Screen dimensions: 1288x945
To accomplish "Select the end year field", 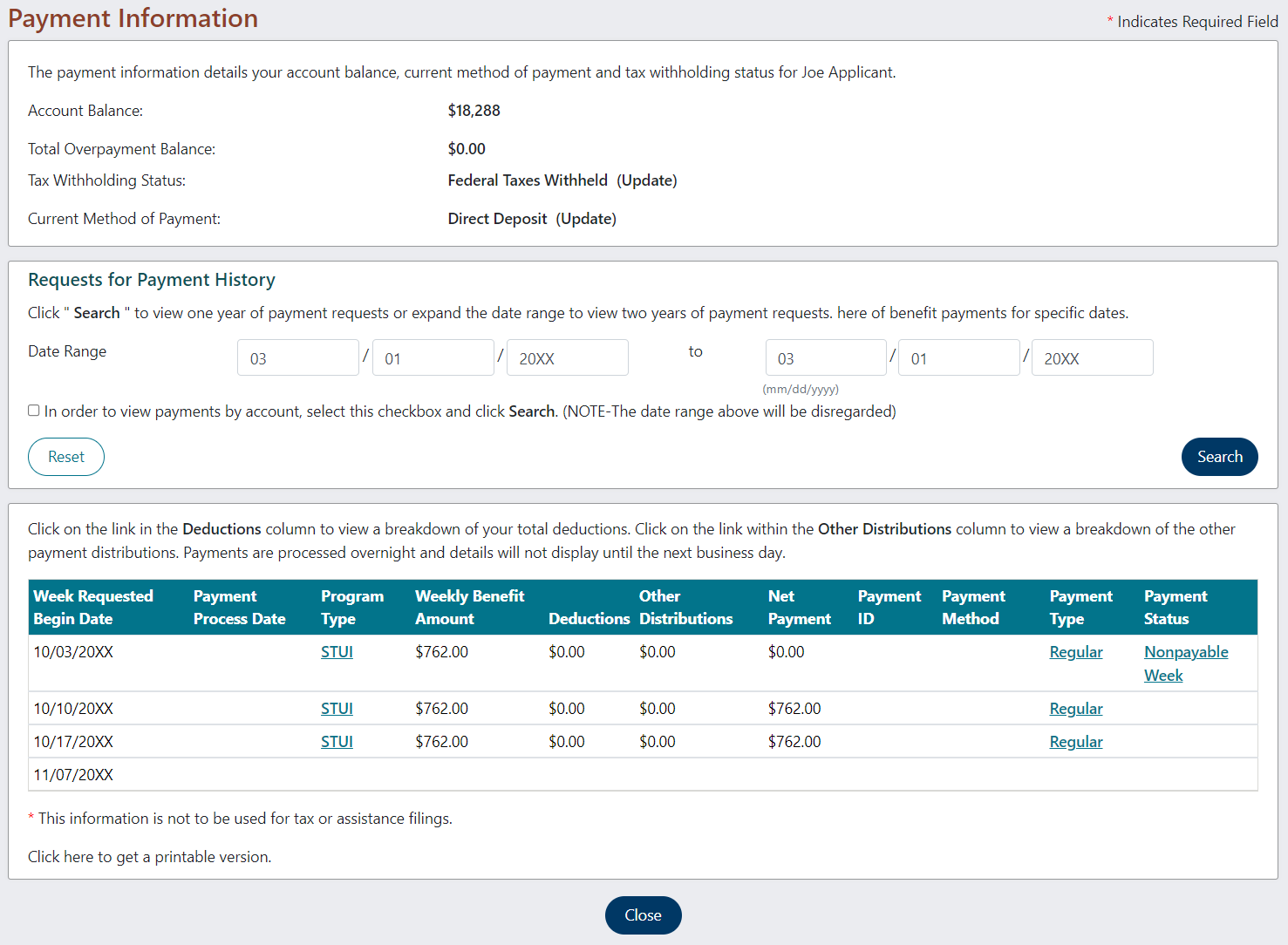I will point(1092,357).
